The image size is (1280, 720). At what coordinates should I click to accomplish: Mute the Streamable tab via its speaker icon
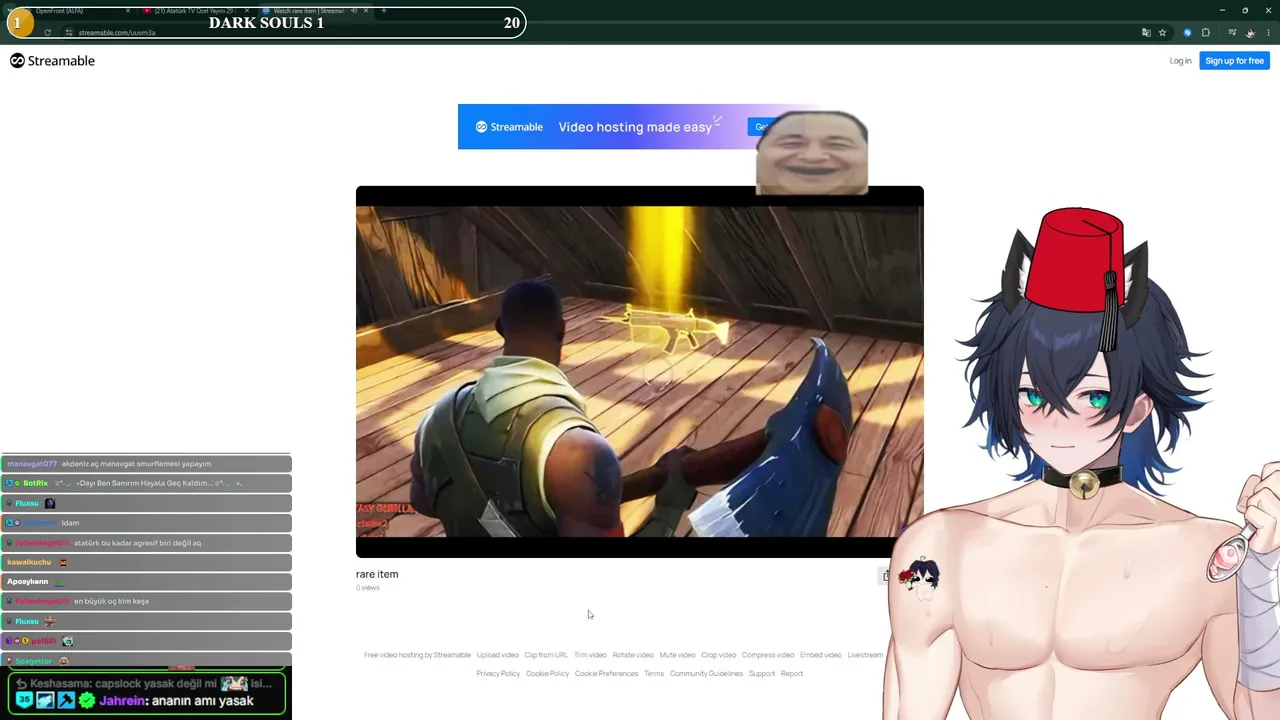(x=353, y=11)
